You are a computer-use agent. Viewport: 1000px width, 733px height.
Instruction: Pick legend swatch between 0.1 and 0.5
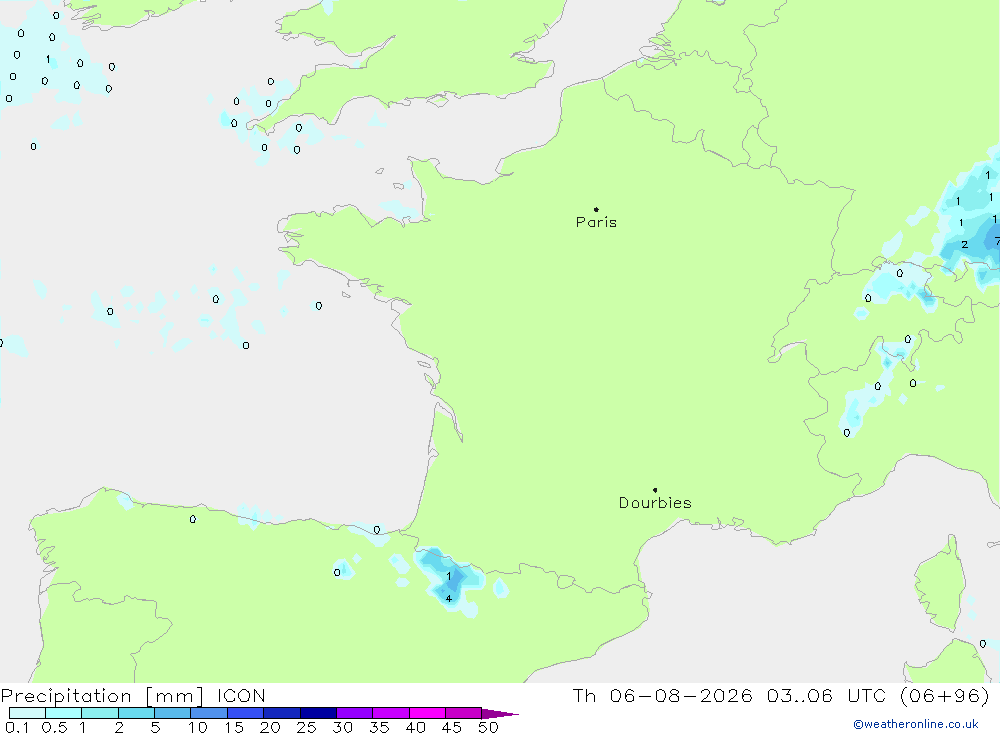pos(27,713)
